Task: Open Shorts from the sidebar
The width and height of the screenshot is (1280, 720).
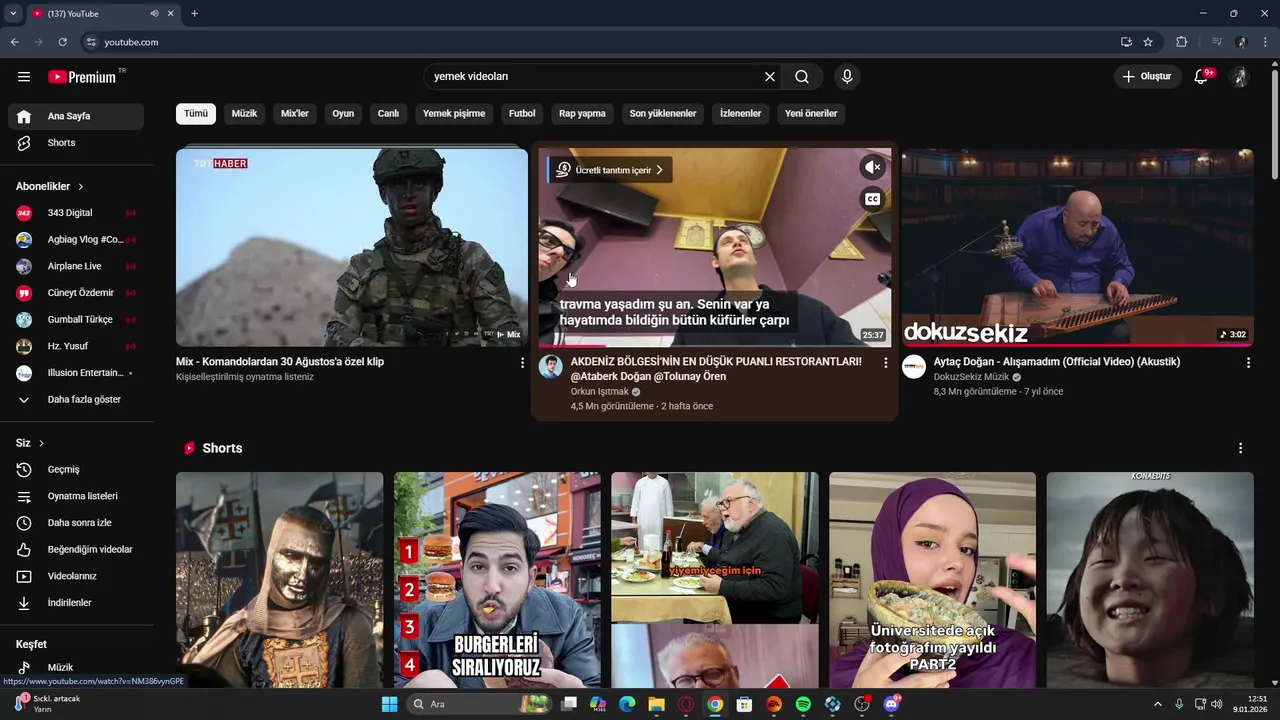Action: click(76, 143)
